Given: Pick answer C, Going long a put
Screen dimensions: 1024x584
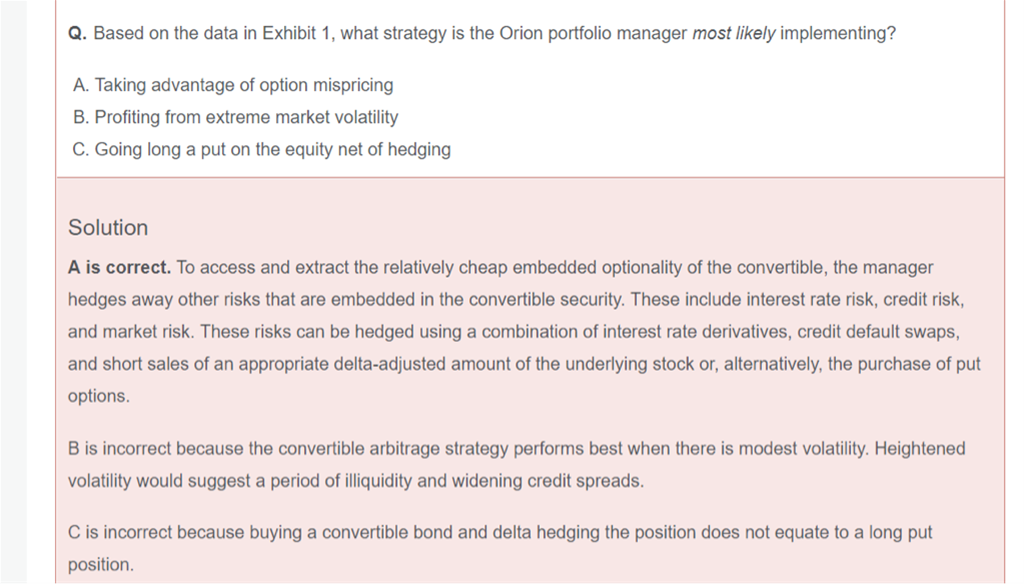Looking at the screenshot, I should click(x=262, y=149).
